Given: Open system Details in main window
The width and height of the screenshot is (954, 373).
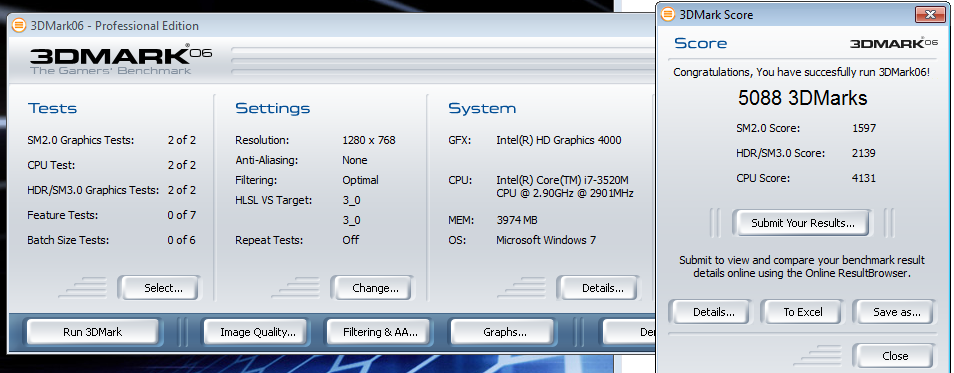Looking at the screenshot, I should tap(599, 288).
